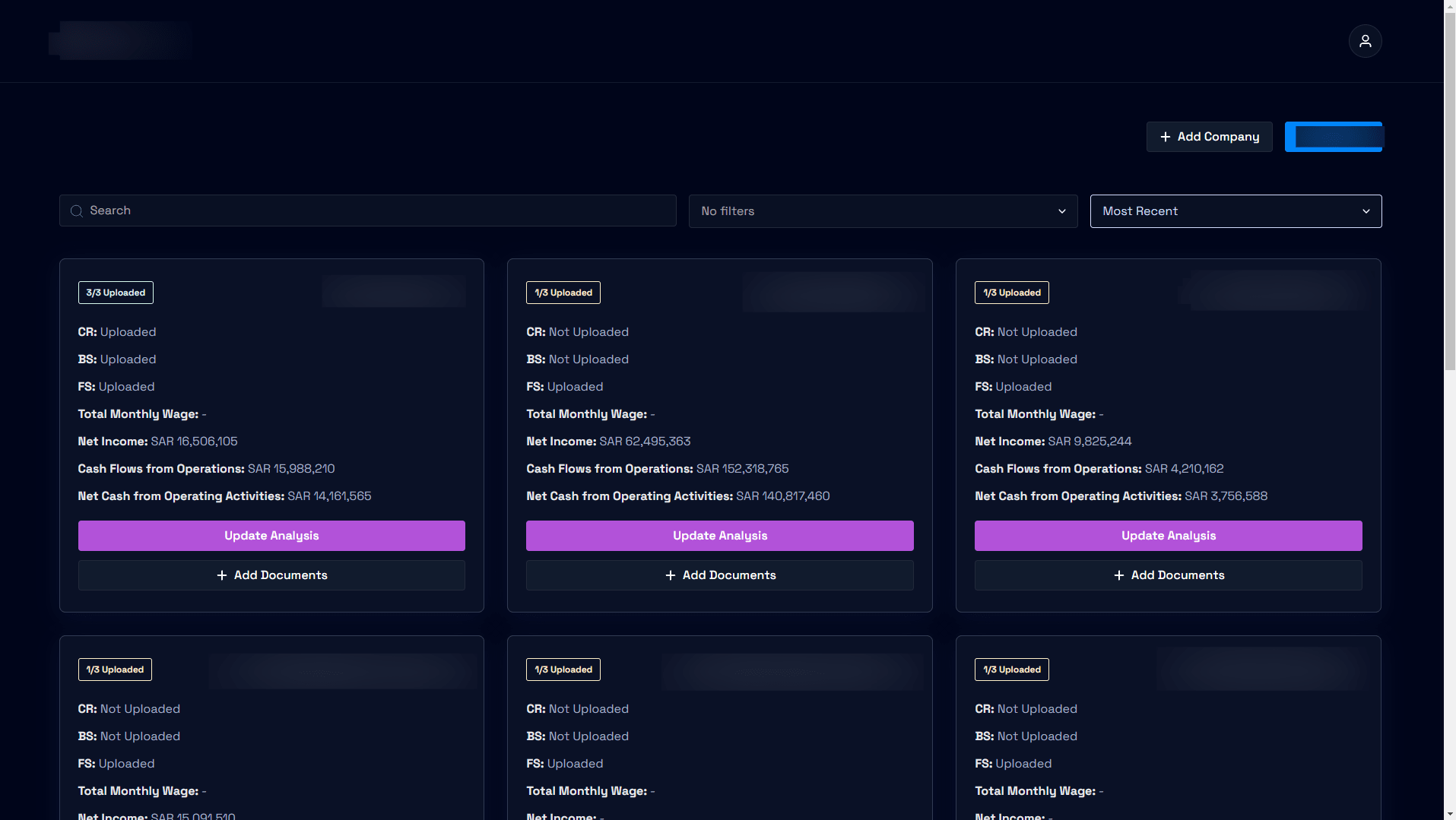Click into the Search field
The height and width of the screenshot is (820, 1456).
click(368, 211)
